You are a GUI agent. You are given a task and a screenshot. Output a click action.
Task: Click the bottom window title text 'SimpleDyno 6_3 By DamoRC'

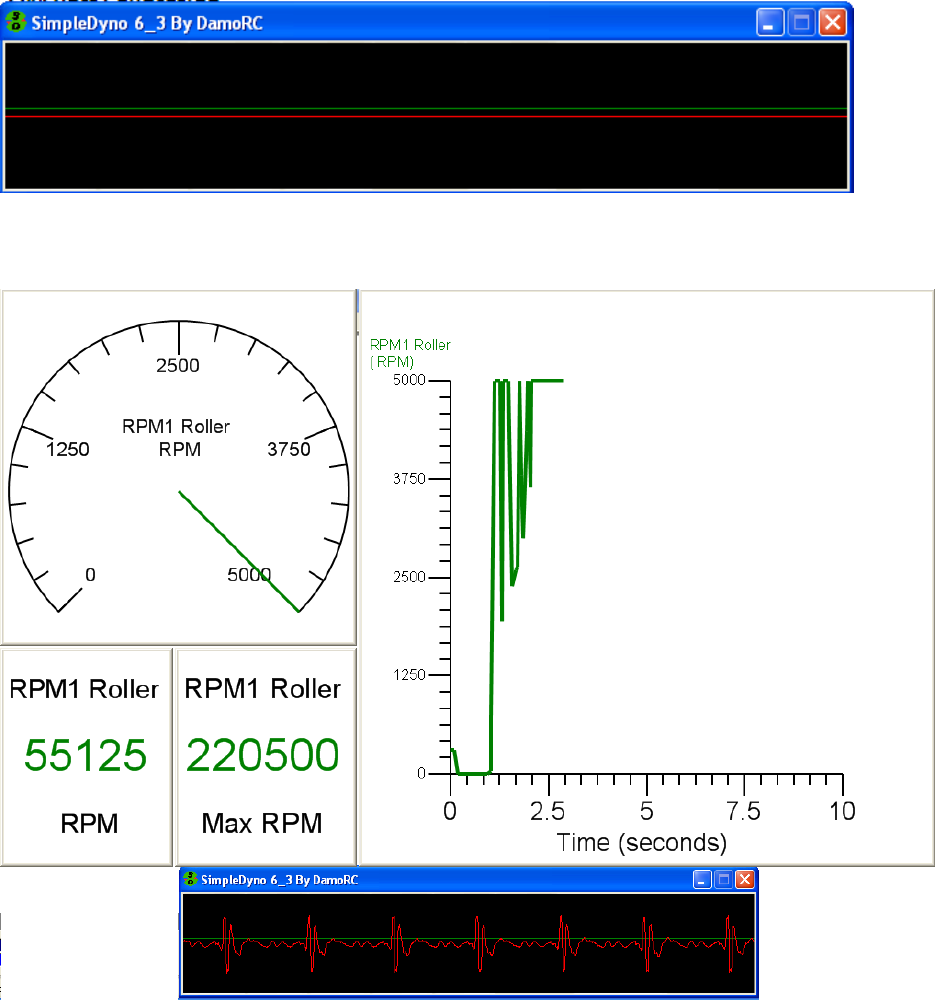[x=279, y=880]
